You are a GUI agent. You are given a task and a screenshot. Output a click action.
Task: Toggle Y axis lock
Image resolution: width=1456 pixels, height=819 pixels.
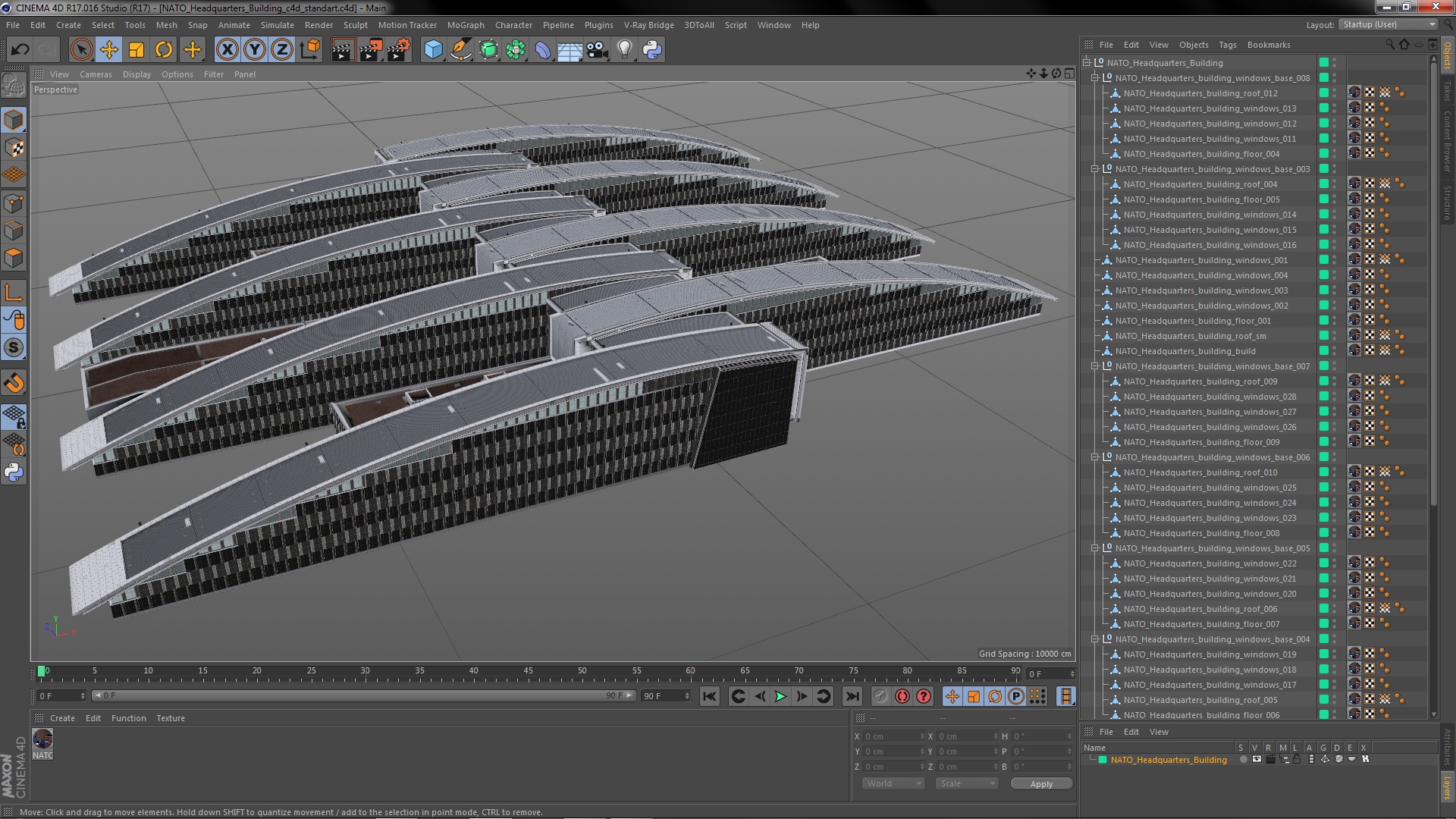[x=255, y=50]
